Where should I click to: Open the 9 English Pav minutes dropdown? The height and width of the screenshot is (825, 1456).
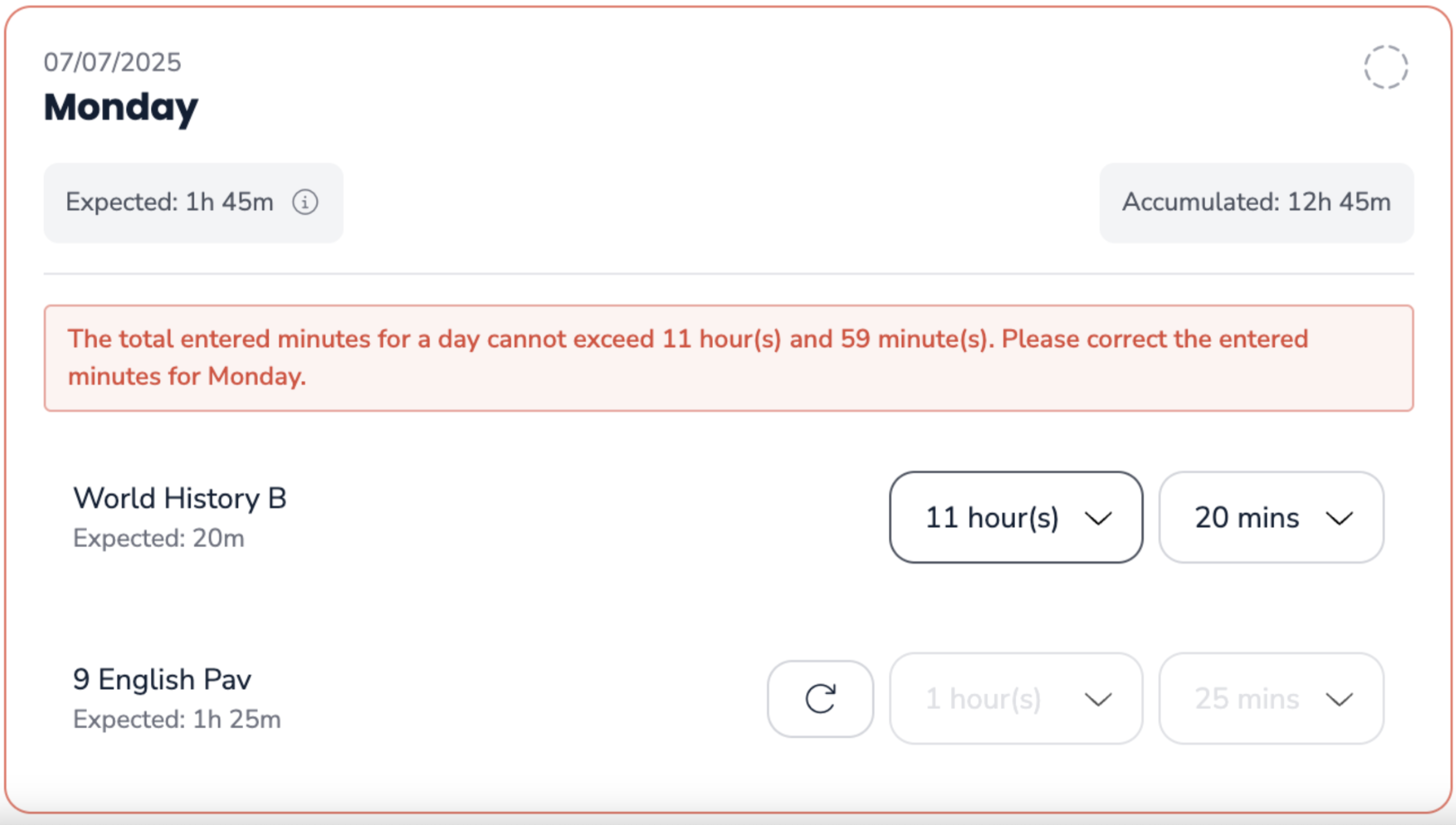[1271, 698]
